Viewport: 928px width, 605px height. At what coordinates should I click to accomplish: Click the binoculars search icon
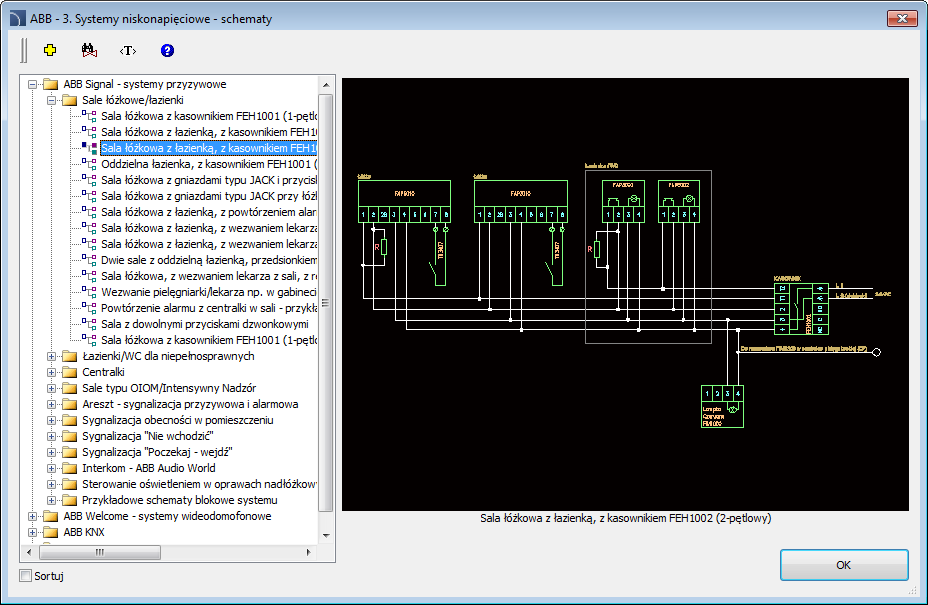[x=88, y=50]
